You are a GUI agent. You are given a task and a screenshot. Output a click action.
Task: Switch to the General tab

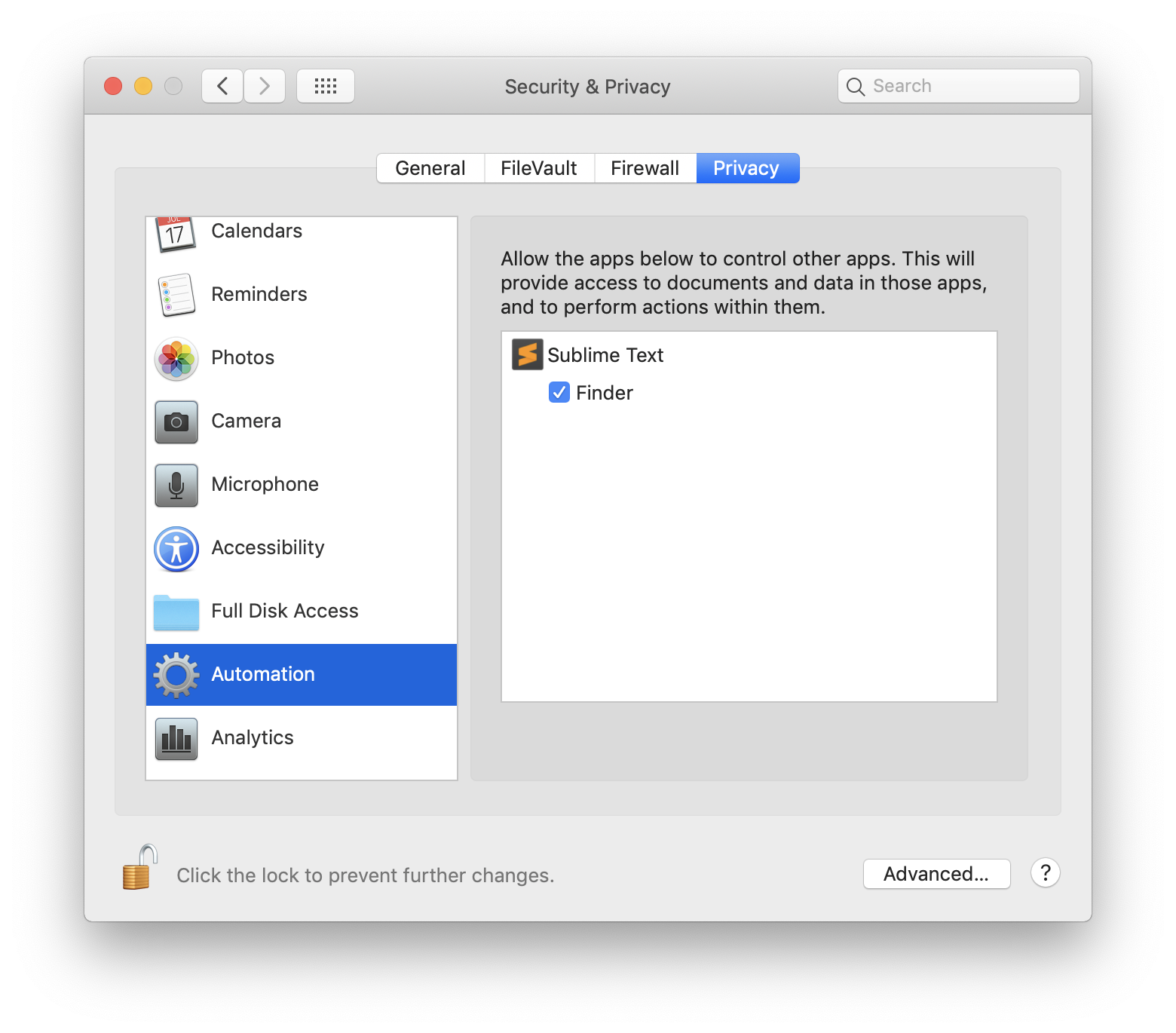click(x=430, y=168)
